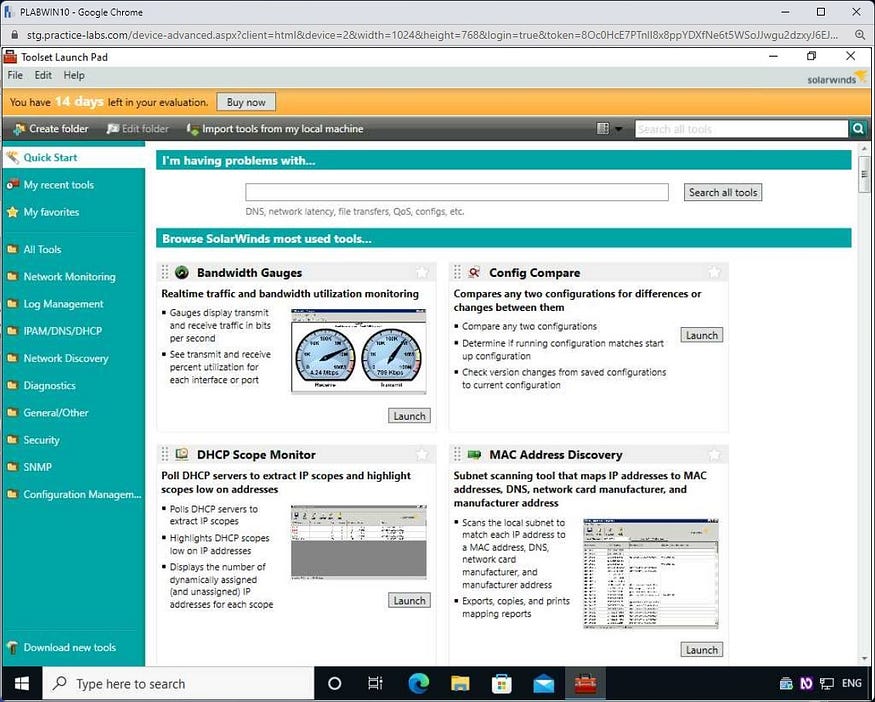
Task: Open the layout view dropdown arrow
Action: tap(618, 129)
